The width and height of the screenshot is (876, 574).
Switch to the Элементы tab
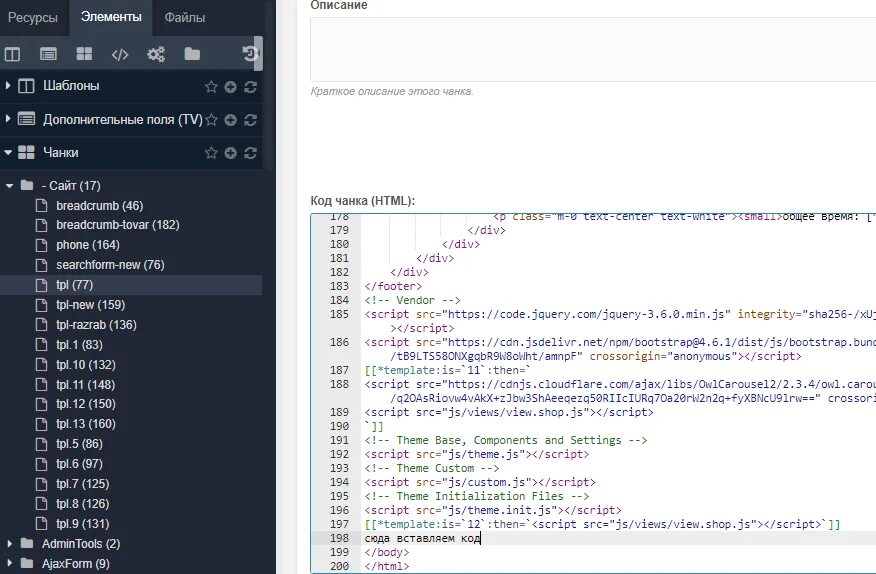111,17
